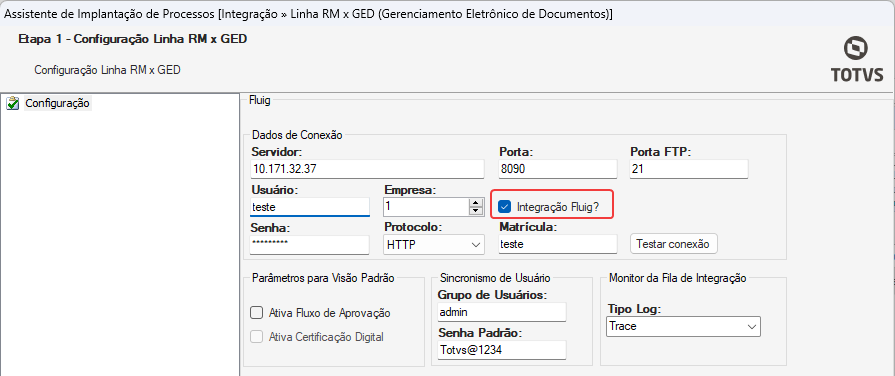This screenshot has height=376, width=895.
Task: Click the Servidor input field
Action: (367, 169)
